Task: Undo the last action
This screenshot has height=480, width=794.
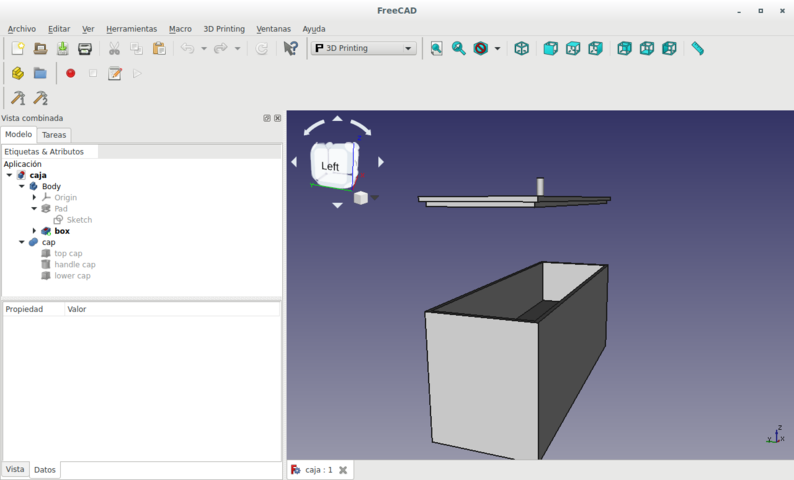Action: [x=187, y=49]
